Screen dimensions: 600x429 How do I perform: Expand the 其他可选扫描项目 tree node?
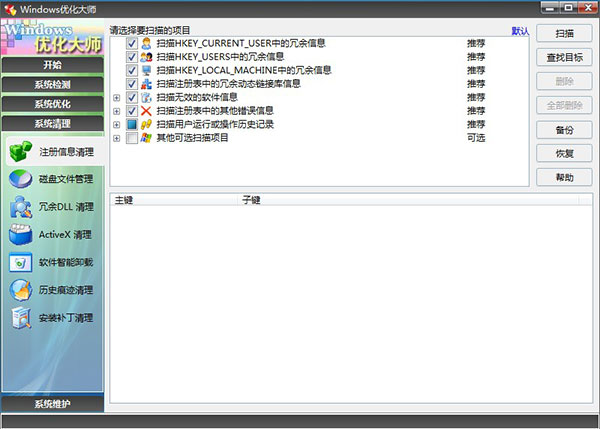click(x=117, y=137)
